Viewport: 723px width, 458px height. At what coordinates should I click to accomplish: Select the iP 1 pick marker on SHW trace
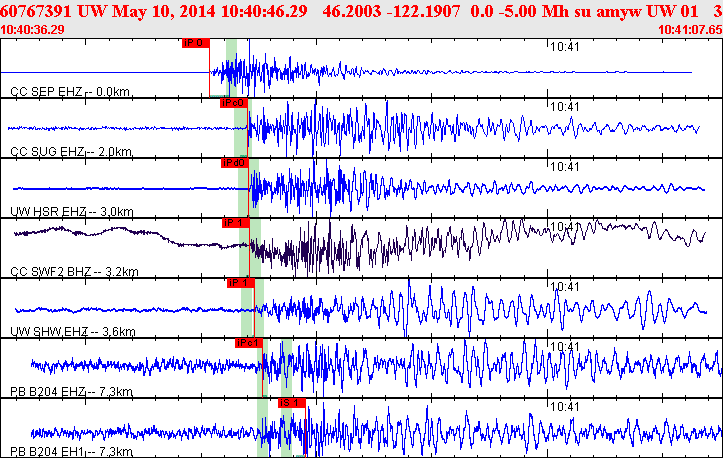coord(241,283)
